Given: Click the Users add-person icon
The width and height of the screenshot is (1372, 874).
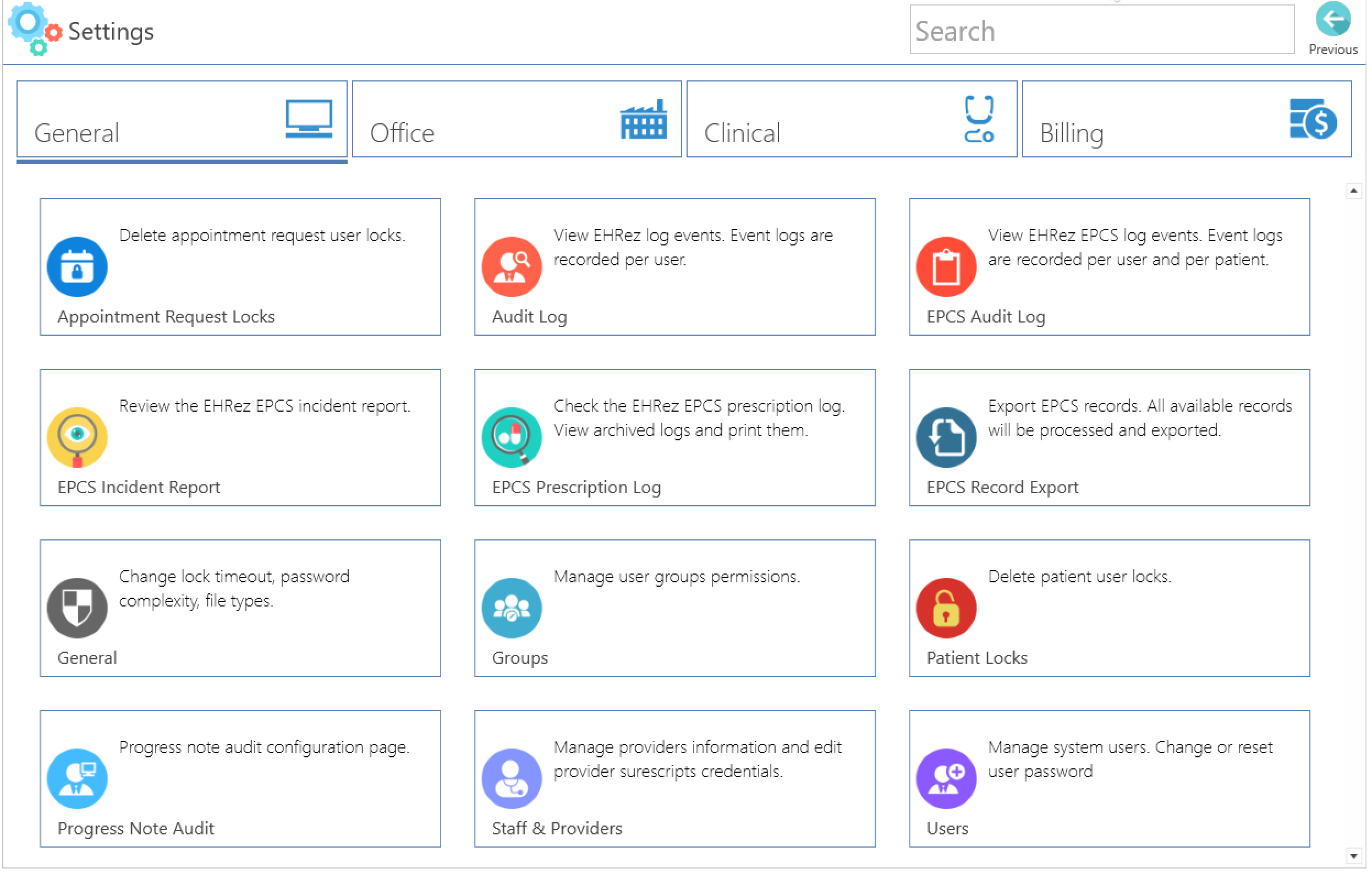Looking at the screenshot, I should (946, 778).
